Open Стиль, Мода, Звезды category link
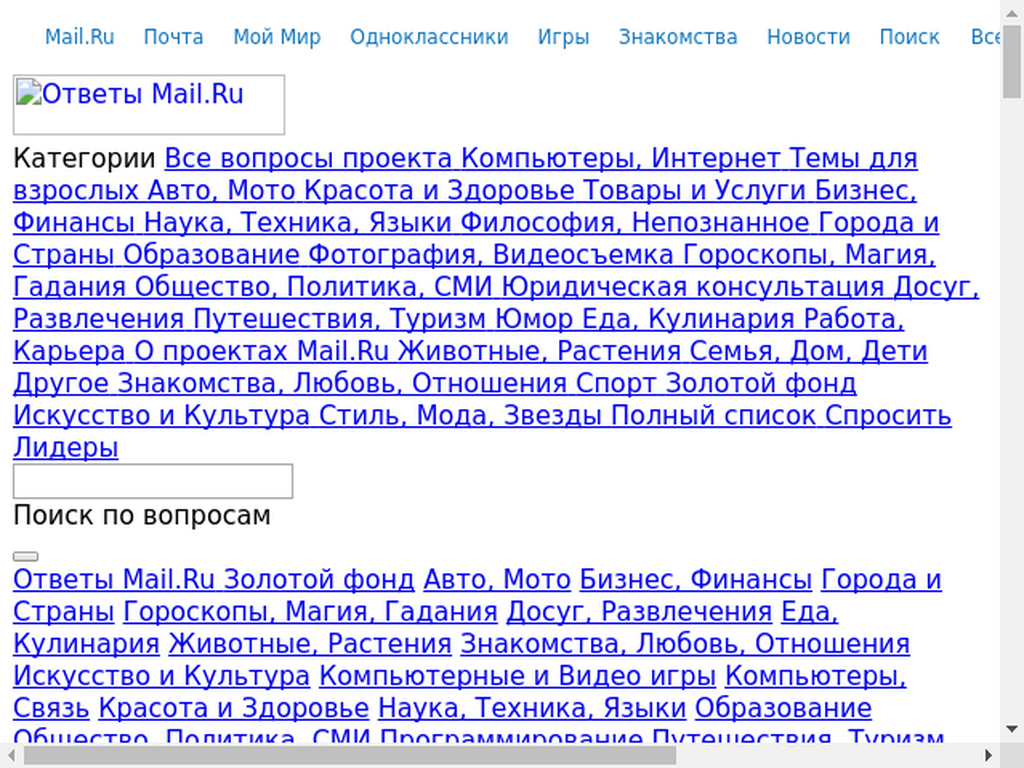Image resolution: width=1024 pixels, height=768 pixels. click(460, 415)
